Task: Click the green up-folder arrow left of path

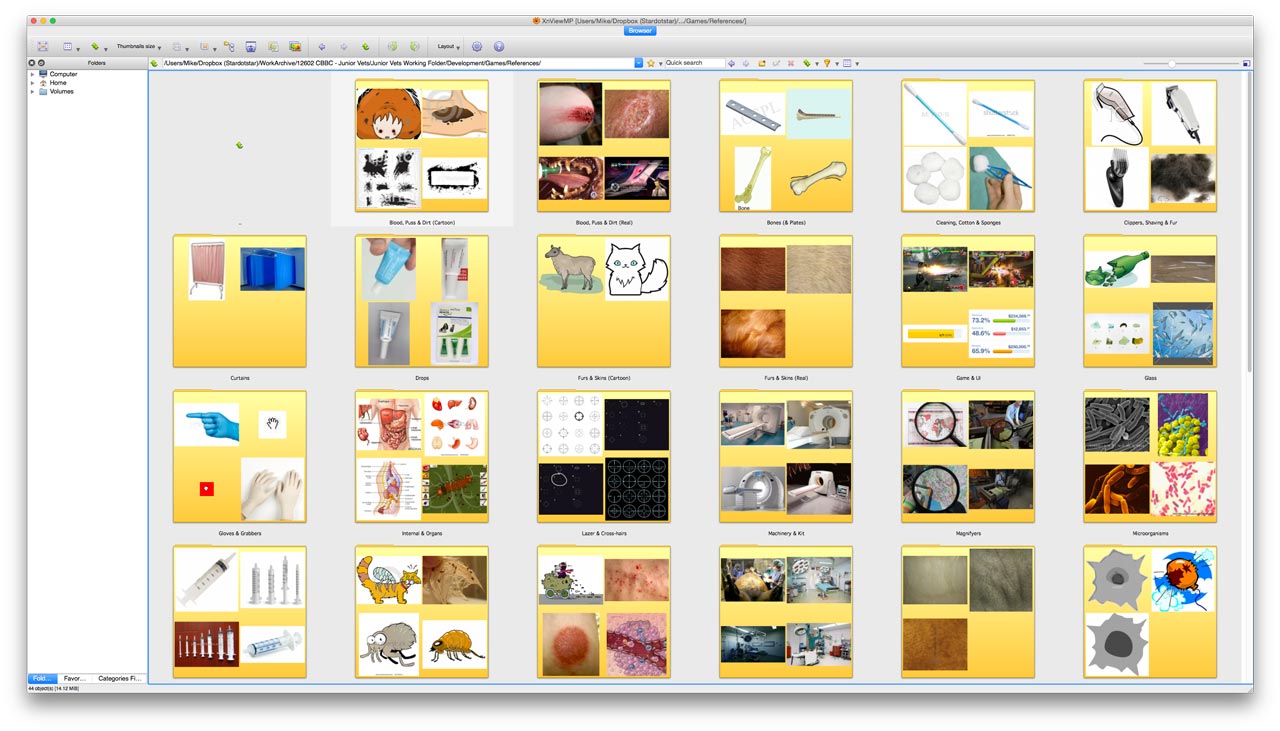Action: [154, 63]
